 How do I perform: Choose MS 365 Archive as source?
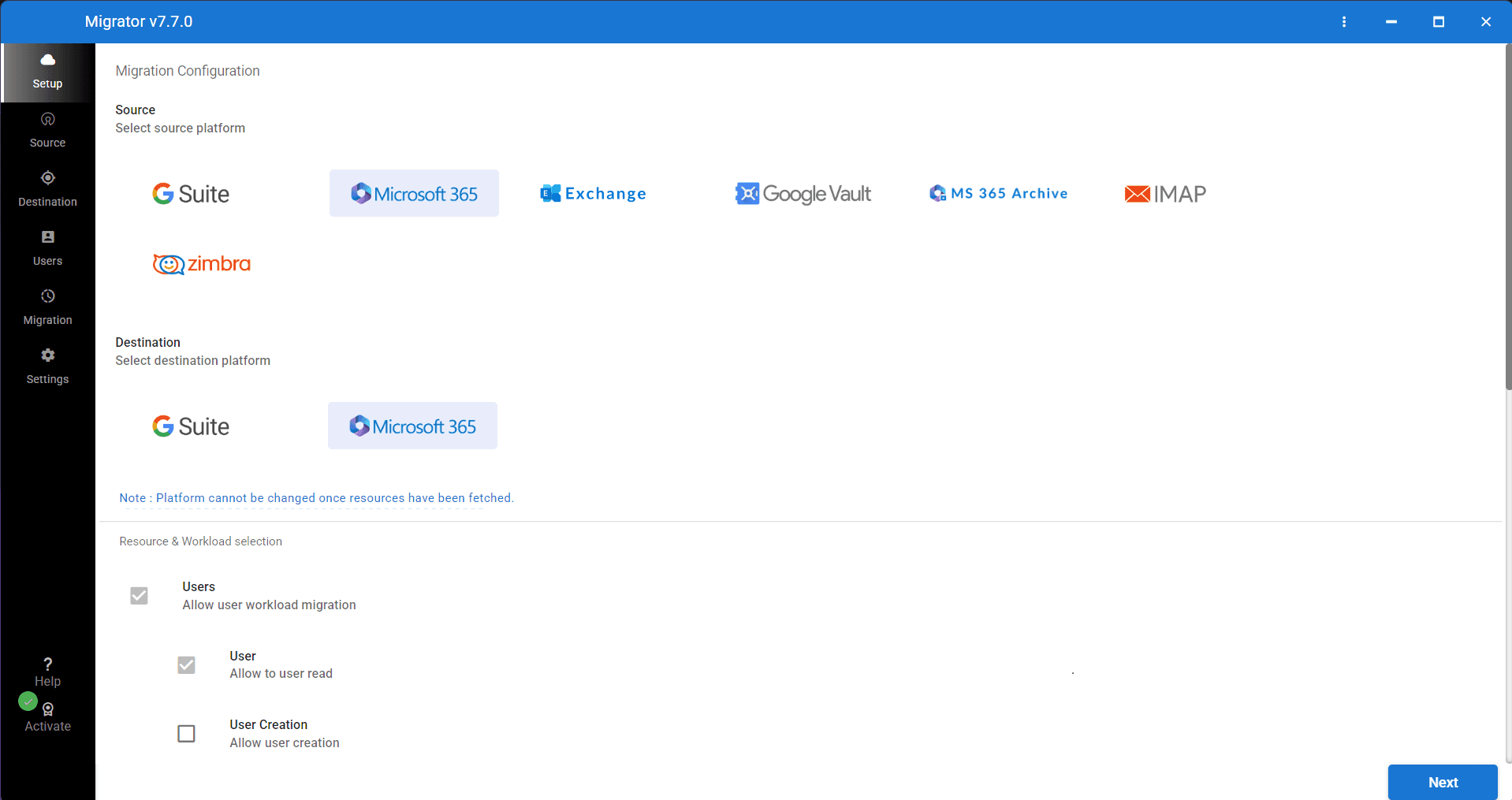[x=998, y=193]
